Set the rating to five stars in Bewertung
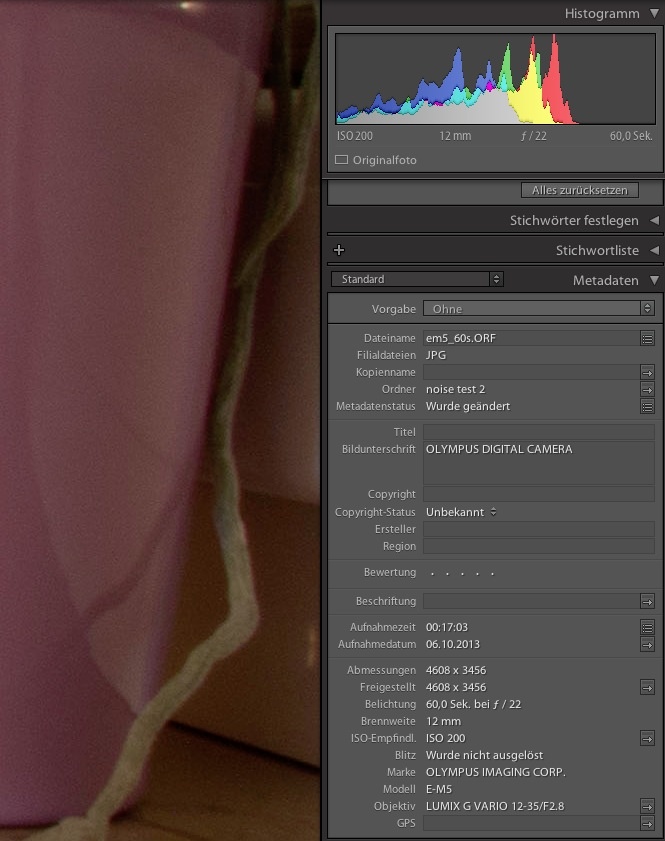This screenshot has width=665, height=841. pyautogui.click(x=492, y=574)
